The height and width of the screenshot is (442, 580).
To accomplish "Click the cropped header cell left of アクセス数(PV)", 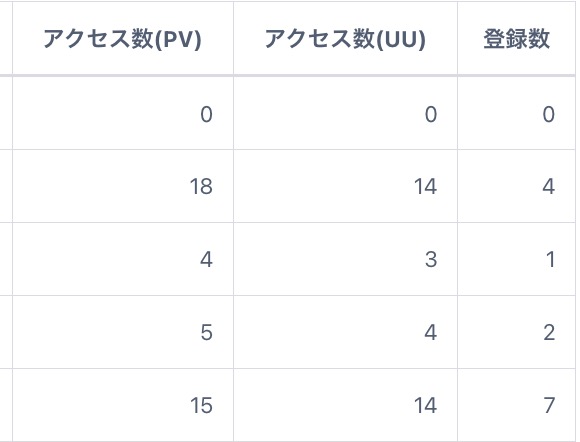I will click(6, 38).
